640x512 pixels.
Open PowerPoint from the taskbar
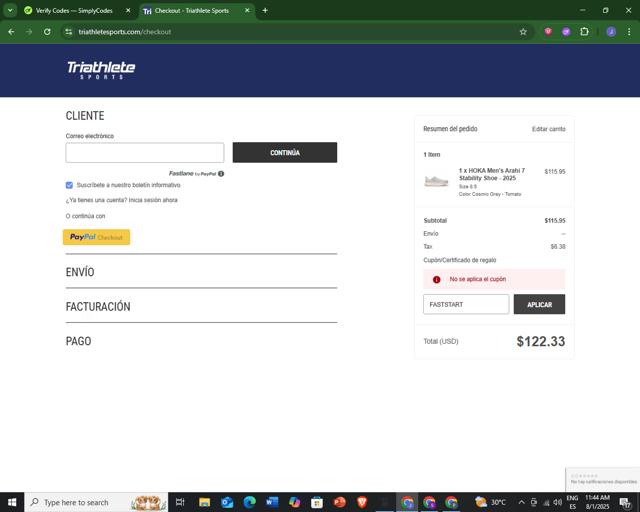pos(339,502)
